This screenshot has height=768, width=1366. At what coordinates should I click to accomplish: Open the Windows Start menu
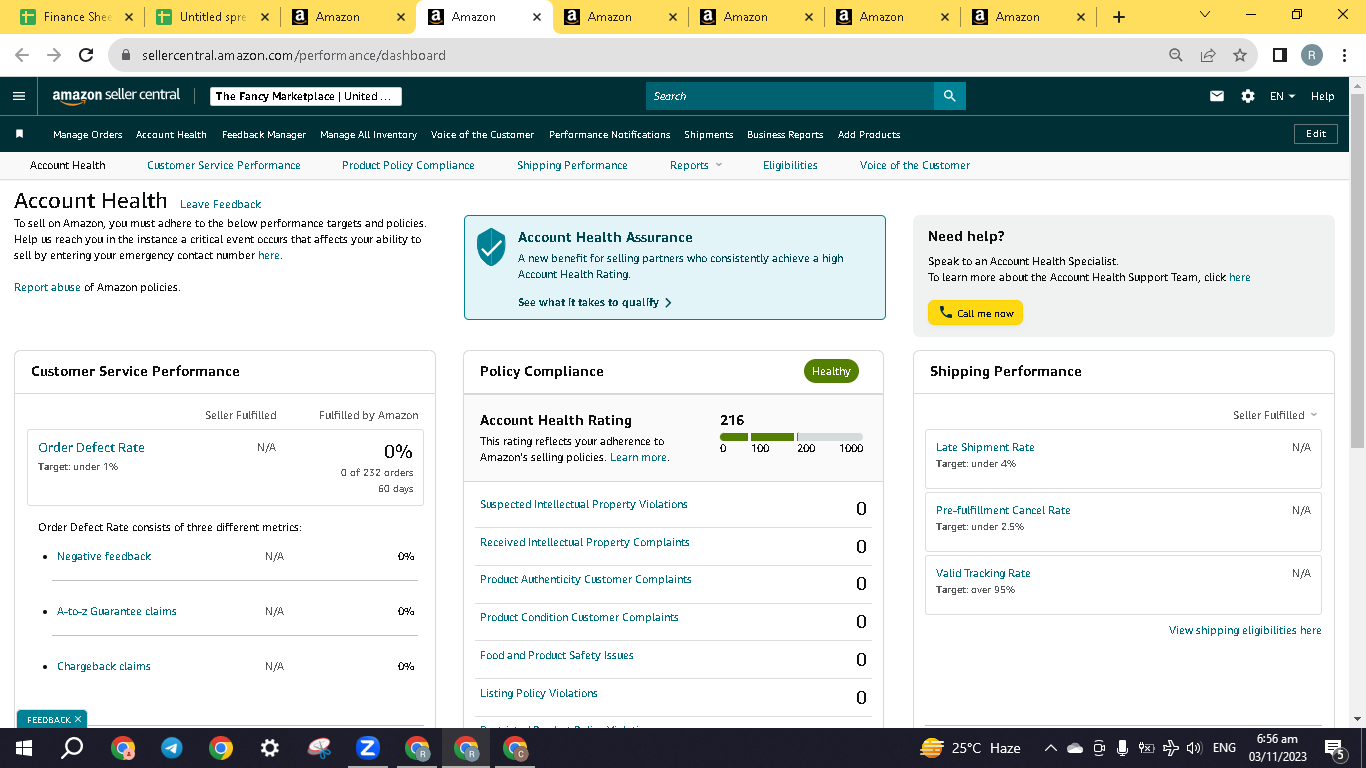click(23, 748)
